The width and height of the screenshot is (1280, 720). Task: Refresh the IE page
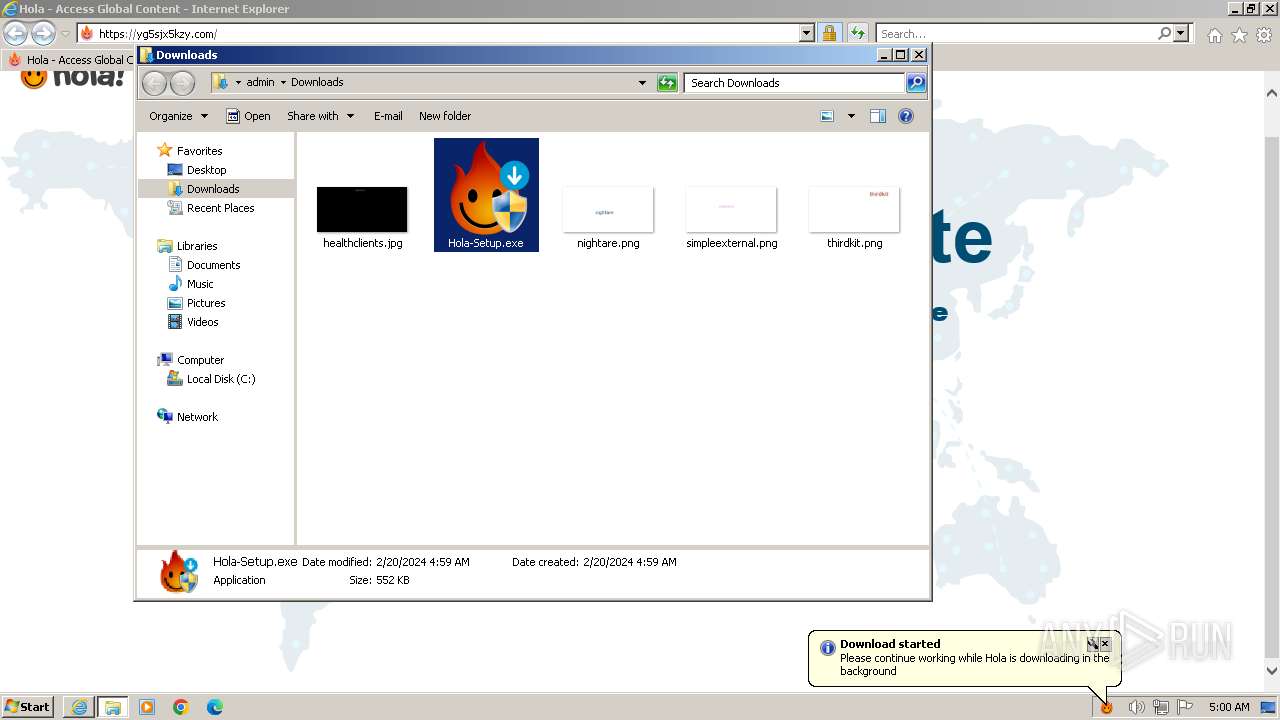point(858,33)
